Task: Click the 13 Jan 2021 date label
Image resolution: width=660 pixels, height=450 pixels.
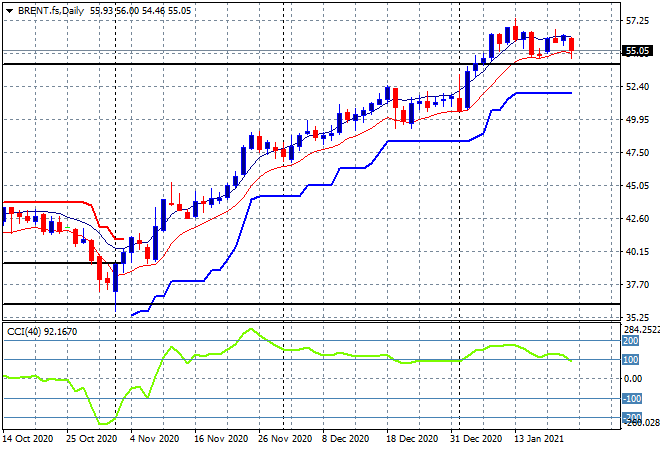Action: click(x=539, y=439)
